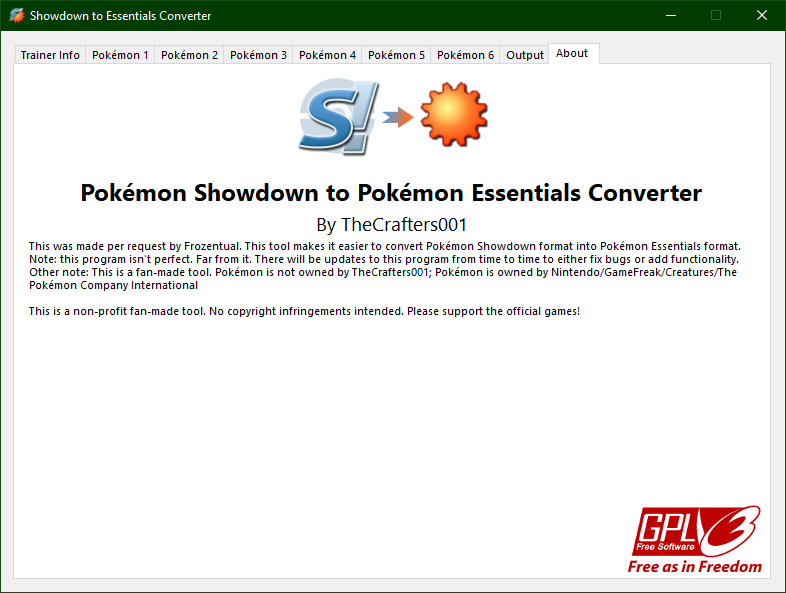This screenshot has height=593, width=786.
Task: Select the Pokémon 2 tab
Action: click(x=189, y=55)
